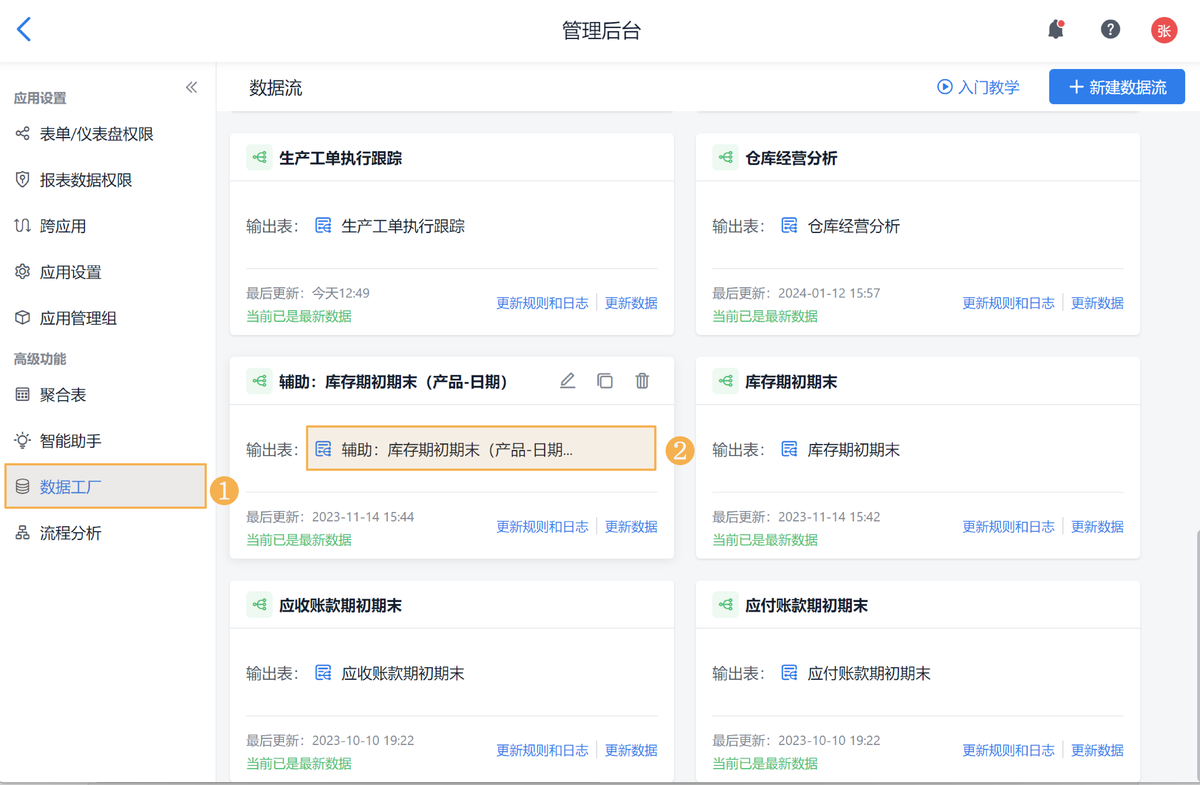Click the green data flow icon on 仓库经营分析

pyautogui.click(x=724, y=157)
